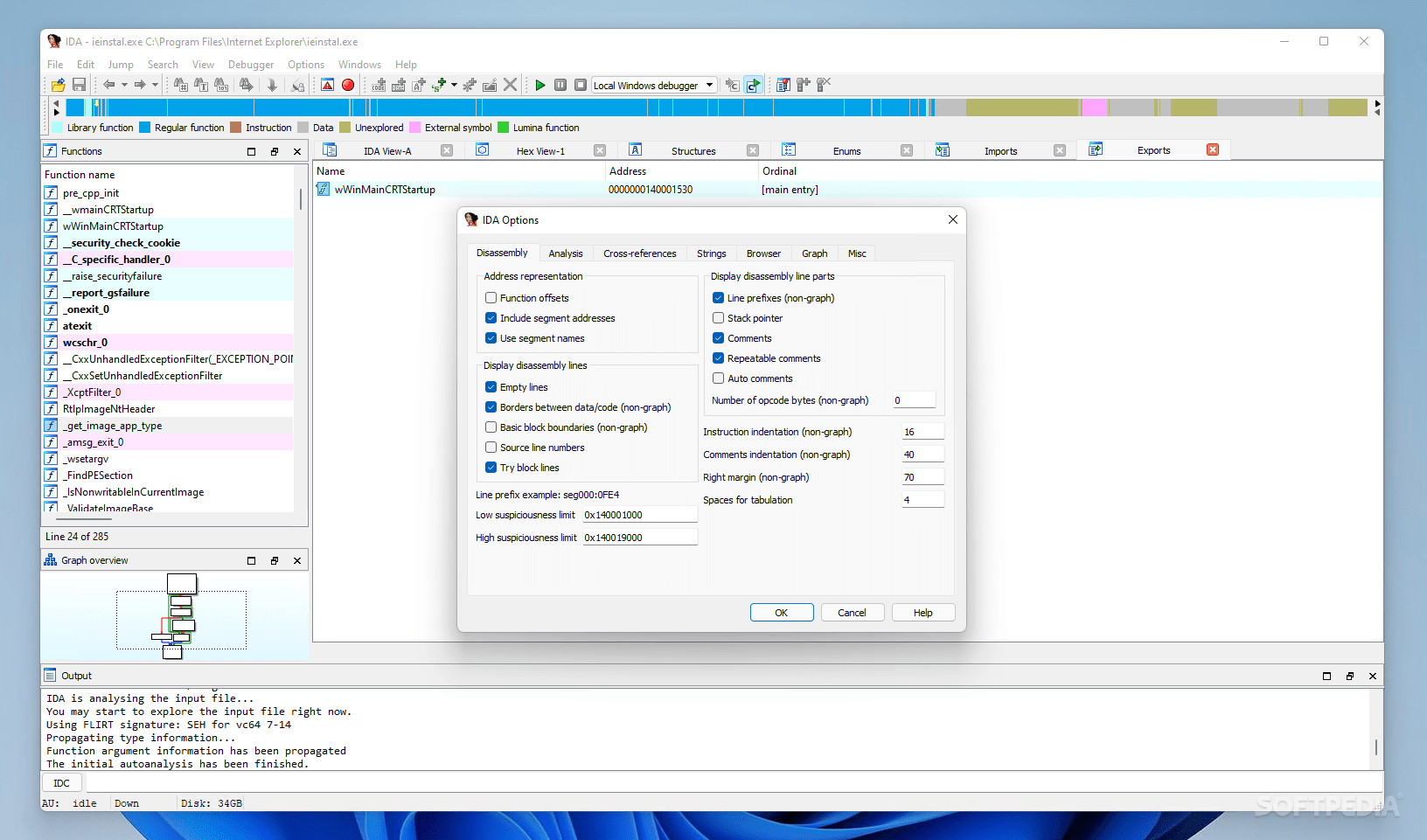Open the Debugger menu
The width and height of the screenshot is (1427, 840).
point(251,65)
